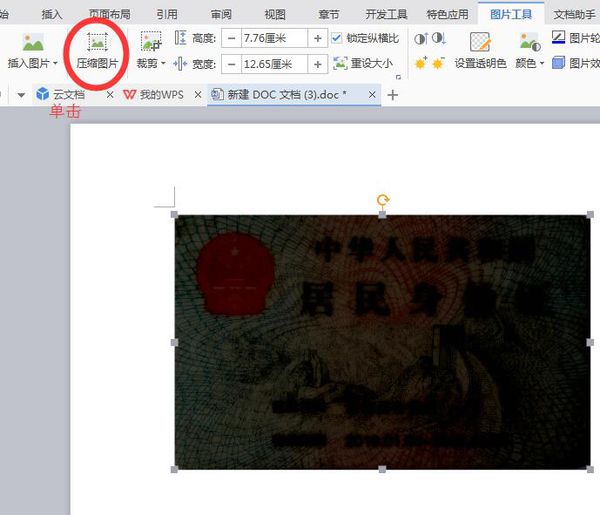This screenshot has width=600, height=515.
Task: Click the height field showing 7.76厘米
Action: [x=274, y=38]
